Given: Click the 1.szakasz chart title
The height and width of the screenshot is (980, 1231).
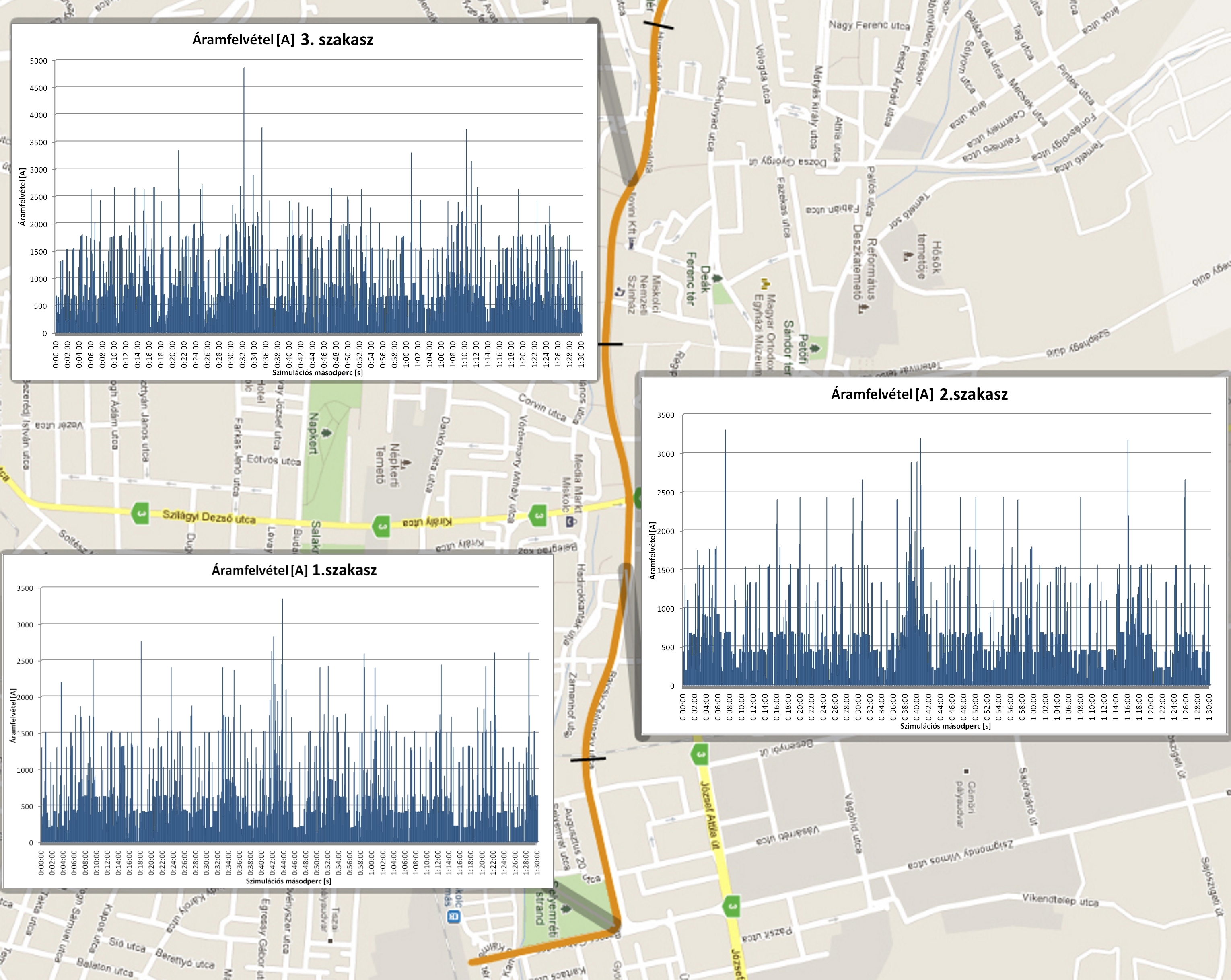Looking at the screenshot, I should click(x=294, y=569).
